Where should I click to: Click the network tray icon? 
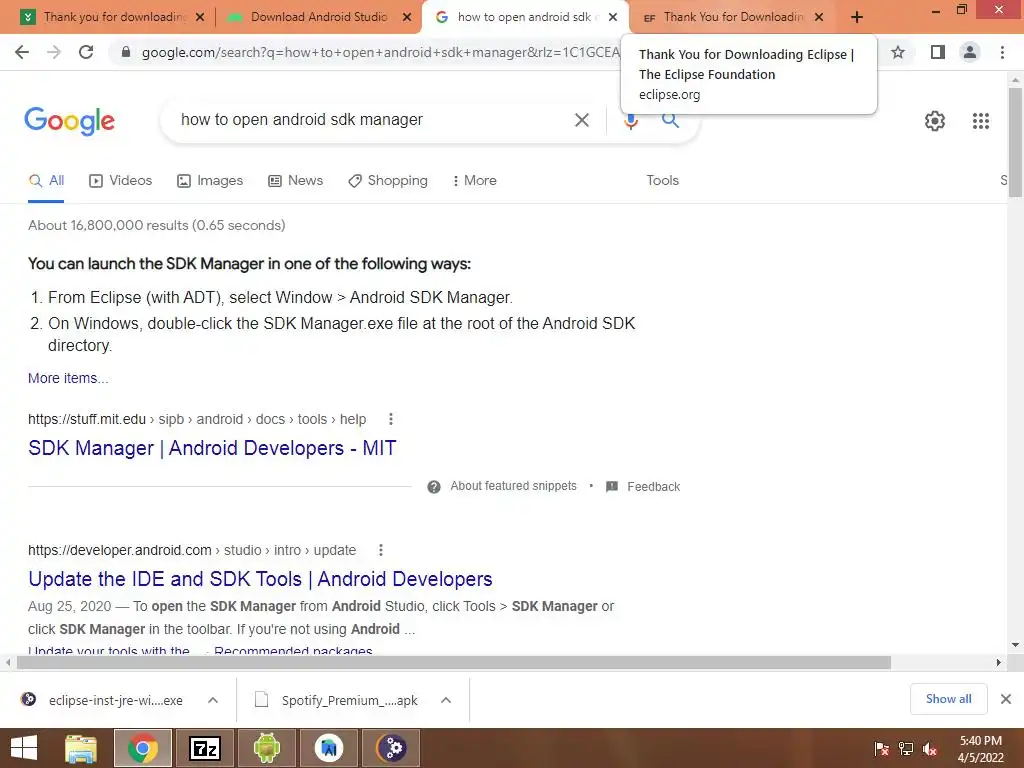906,749
